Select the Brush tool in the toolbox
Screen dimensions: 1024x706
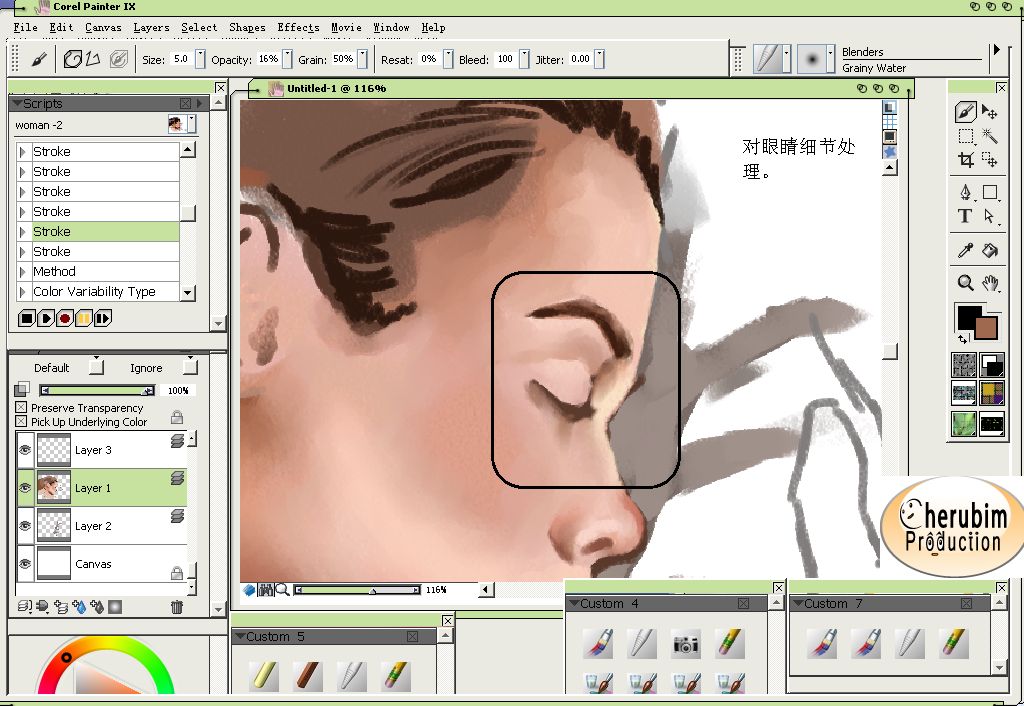pos(965,112)
